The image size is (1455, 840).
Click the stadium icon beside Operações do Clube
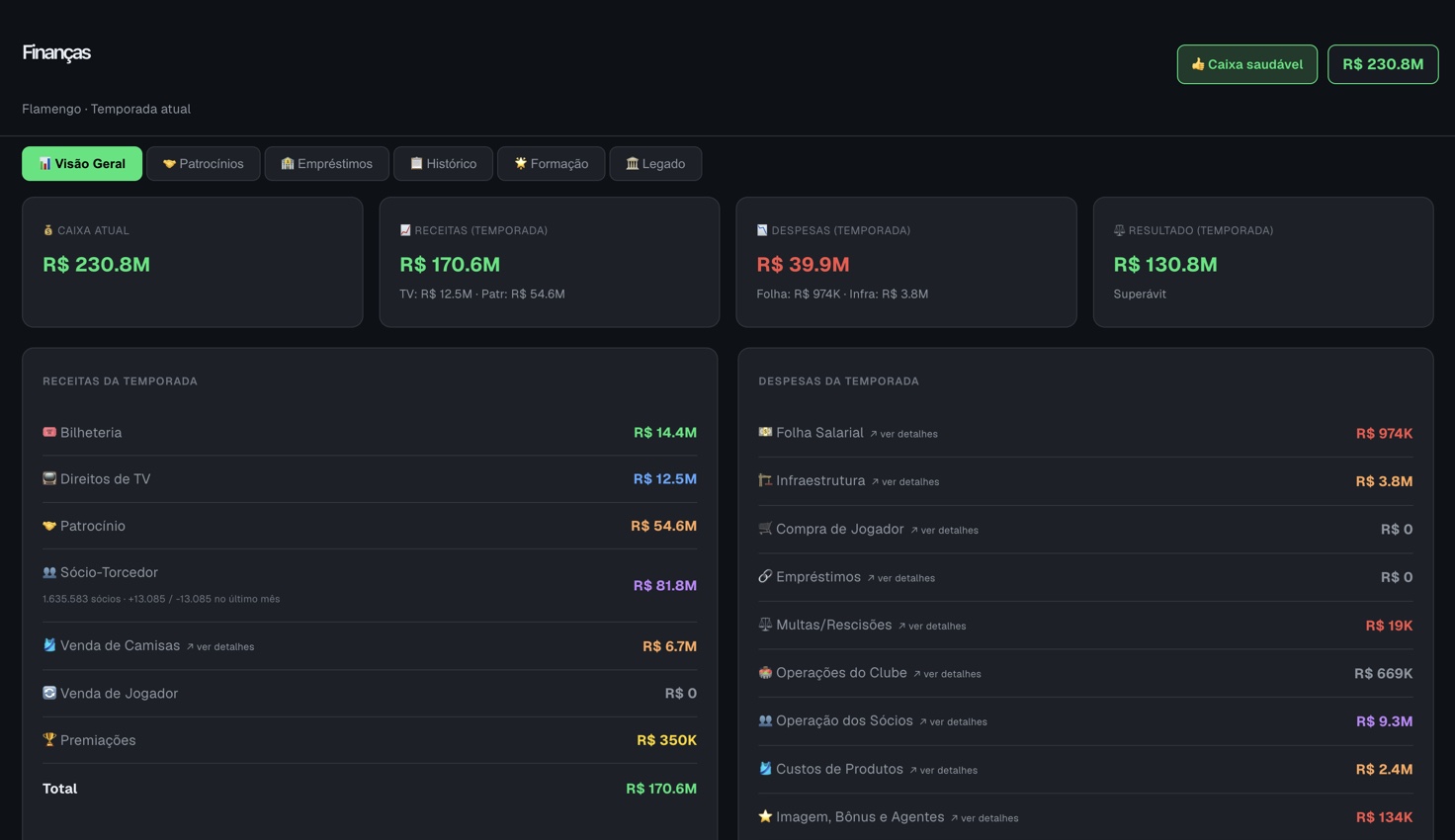(765, 672)
